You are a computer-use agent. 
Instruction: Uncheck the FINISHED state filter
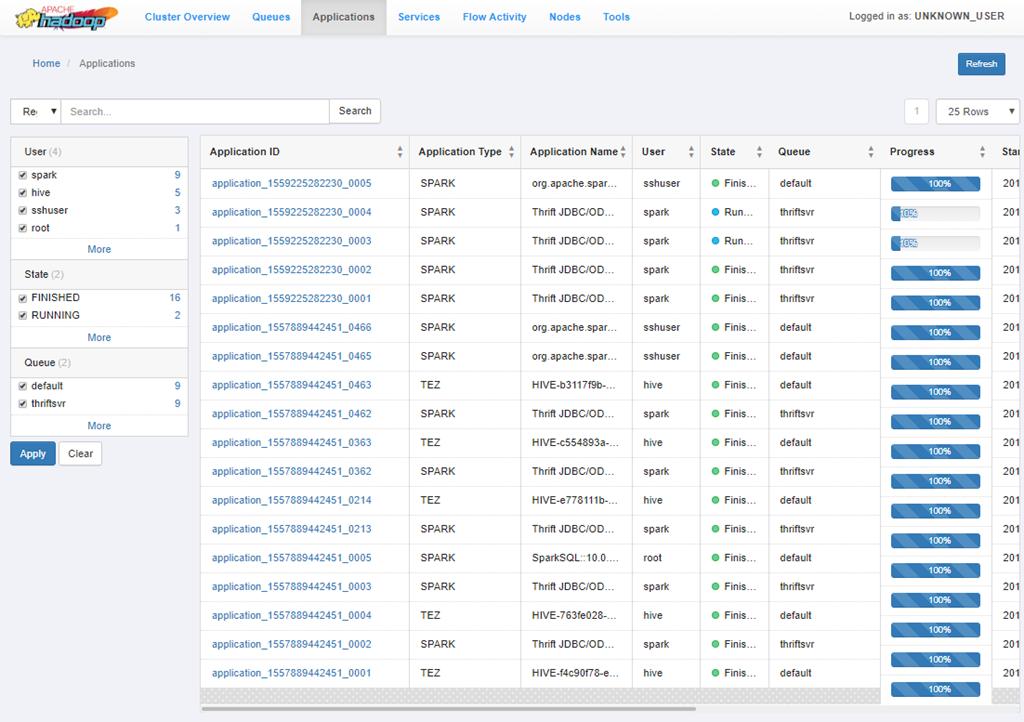23,298
